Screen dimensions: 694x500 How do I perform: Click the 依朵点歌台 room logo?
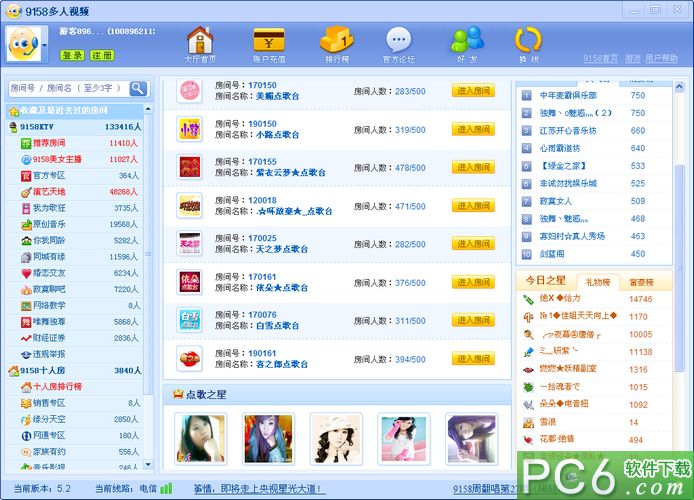point(189,282)
